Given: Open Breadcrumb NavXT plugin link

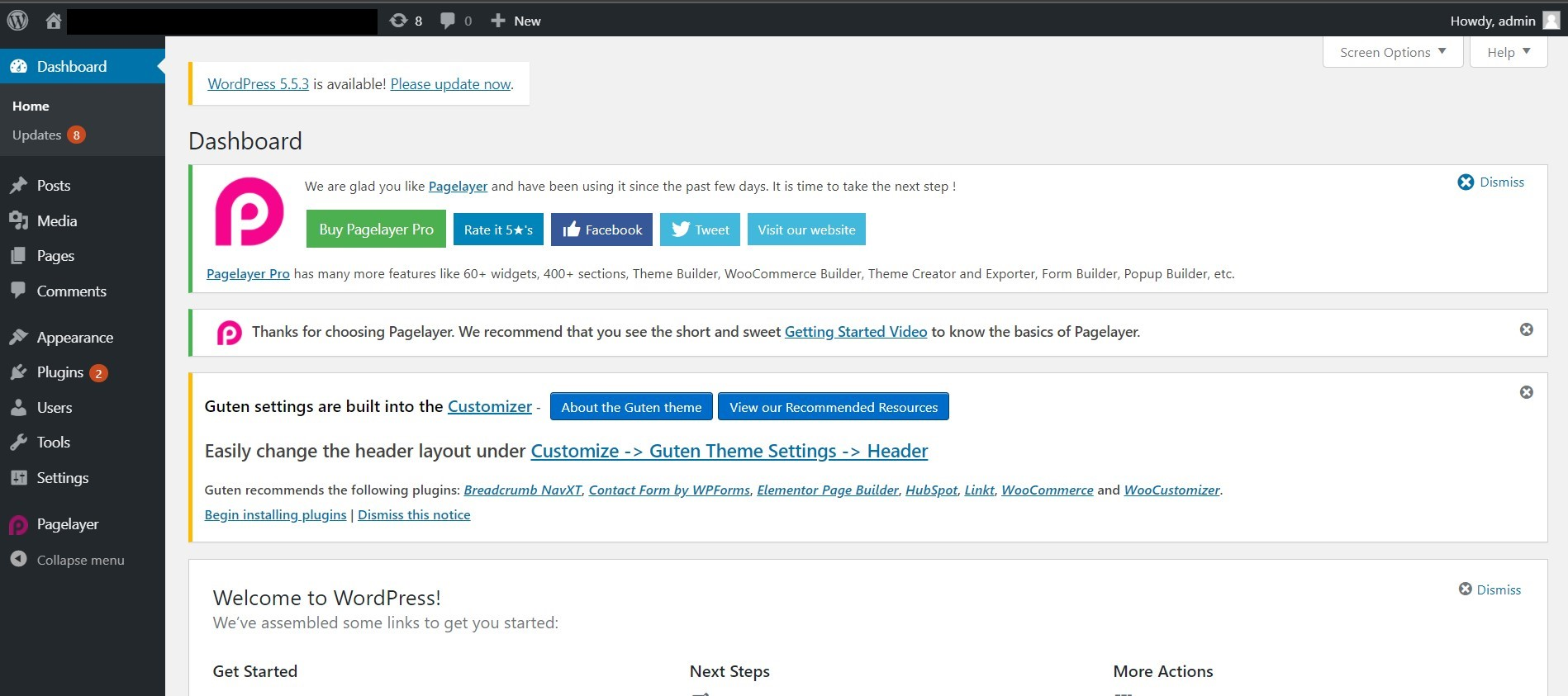Looking at the screenshot, I should click(x=523, y=490).
